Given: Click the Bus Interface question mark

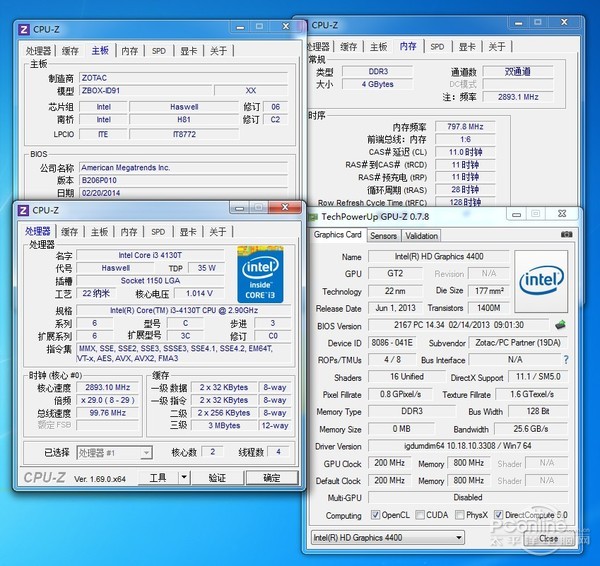Looking at the screenshot, I should click(566, 359).
